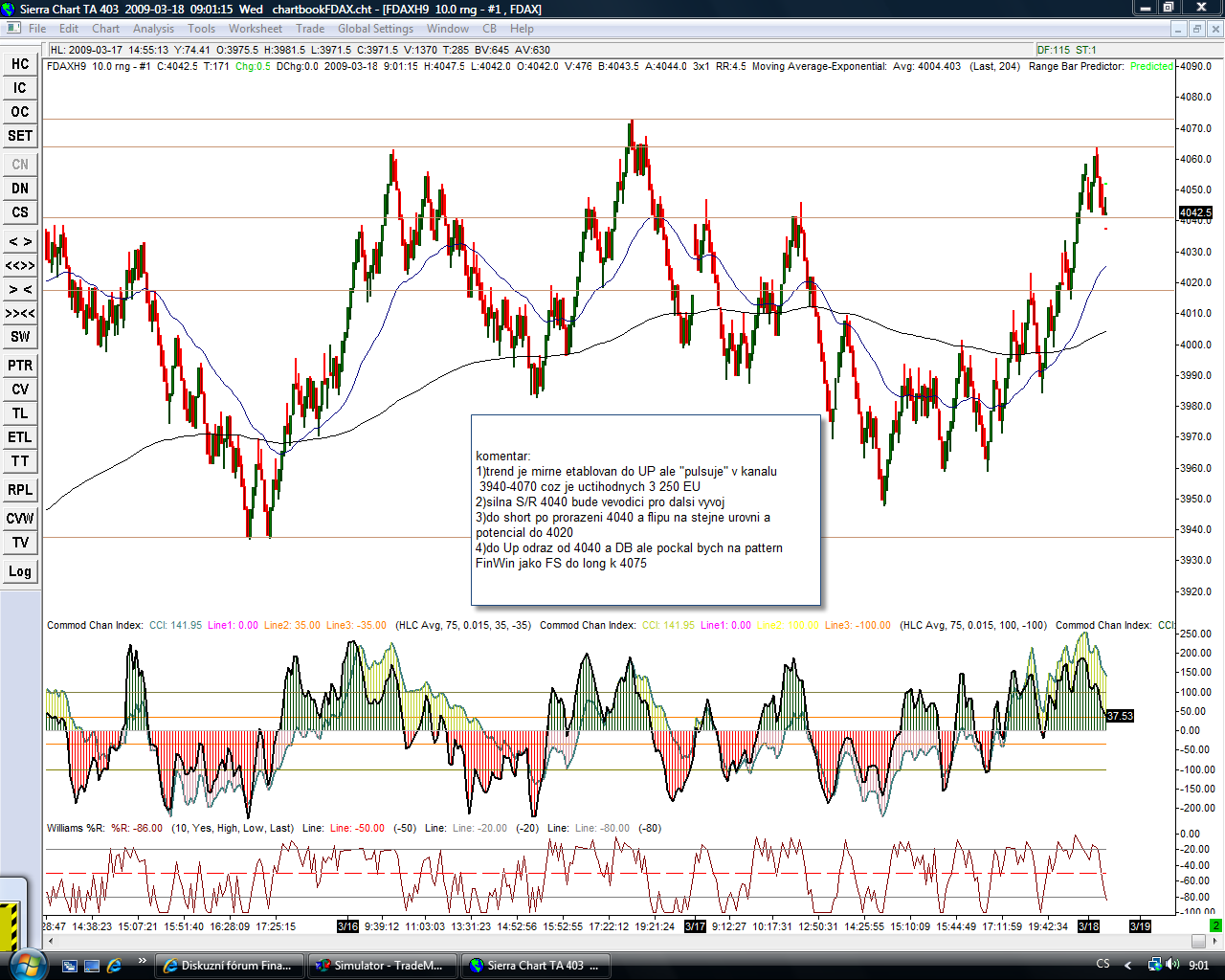
Task: Switch to 'Sierra Chart TA 403' taskbar button
Action: [x=536, y=966]
